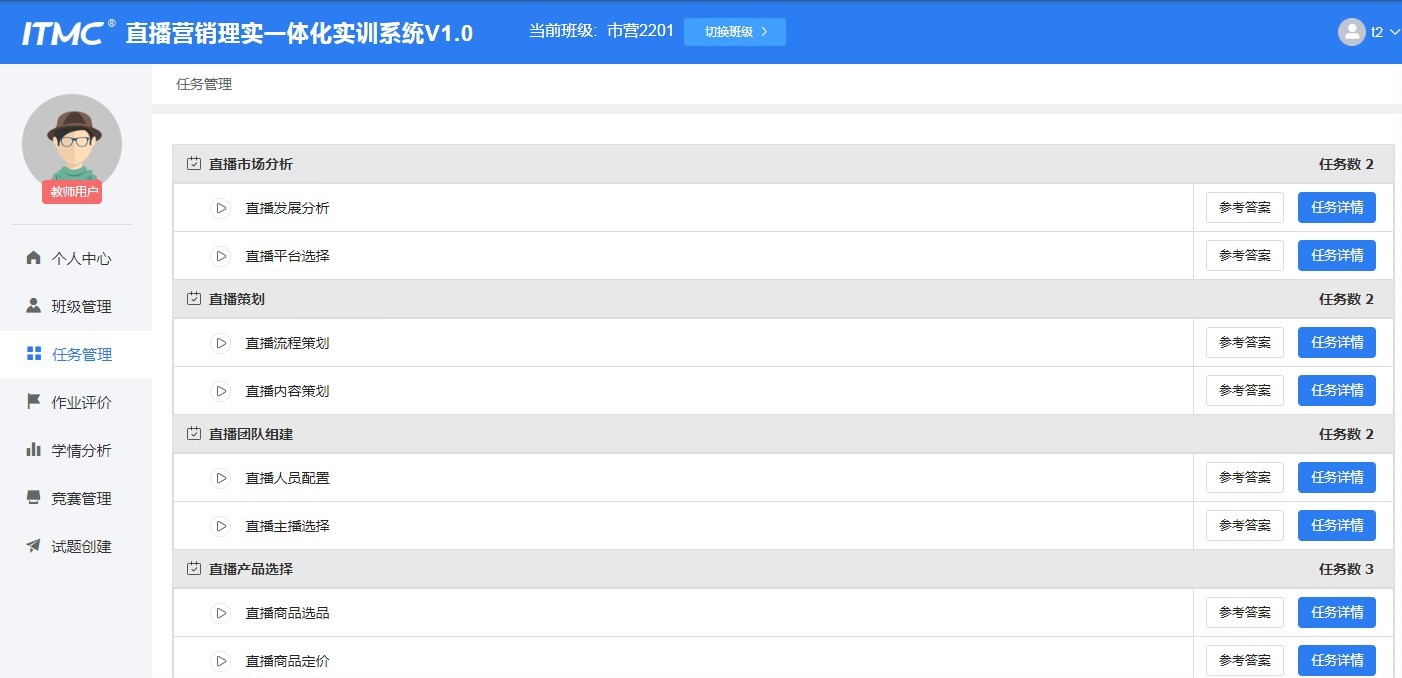The height and width of the screenshot is (678, 1402).
Task: Click the grid icon beside 任务管理
Action: tap(34, 354)
